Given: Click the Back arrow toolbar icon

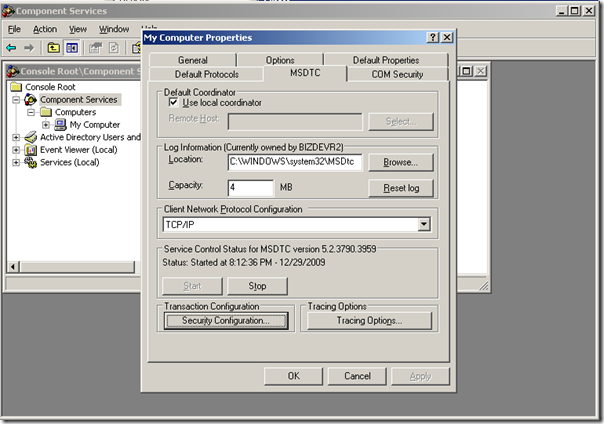Looking at the screenshot, I should click(11, 48).
